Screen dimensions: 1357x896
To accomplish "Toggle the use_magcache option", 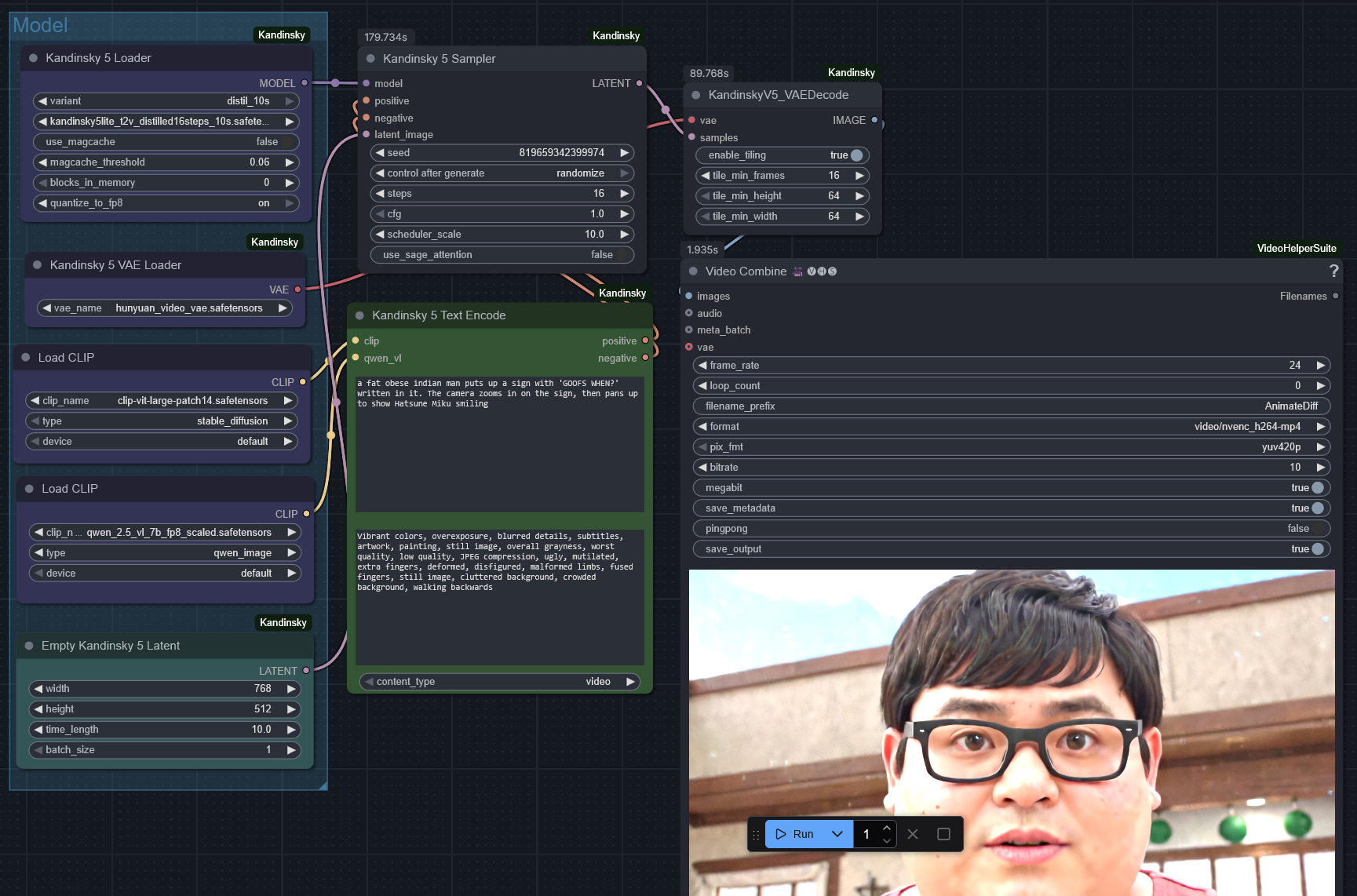I will click(166, 142).
